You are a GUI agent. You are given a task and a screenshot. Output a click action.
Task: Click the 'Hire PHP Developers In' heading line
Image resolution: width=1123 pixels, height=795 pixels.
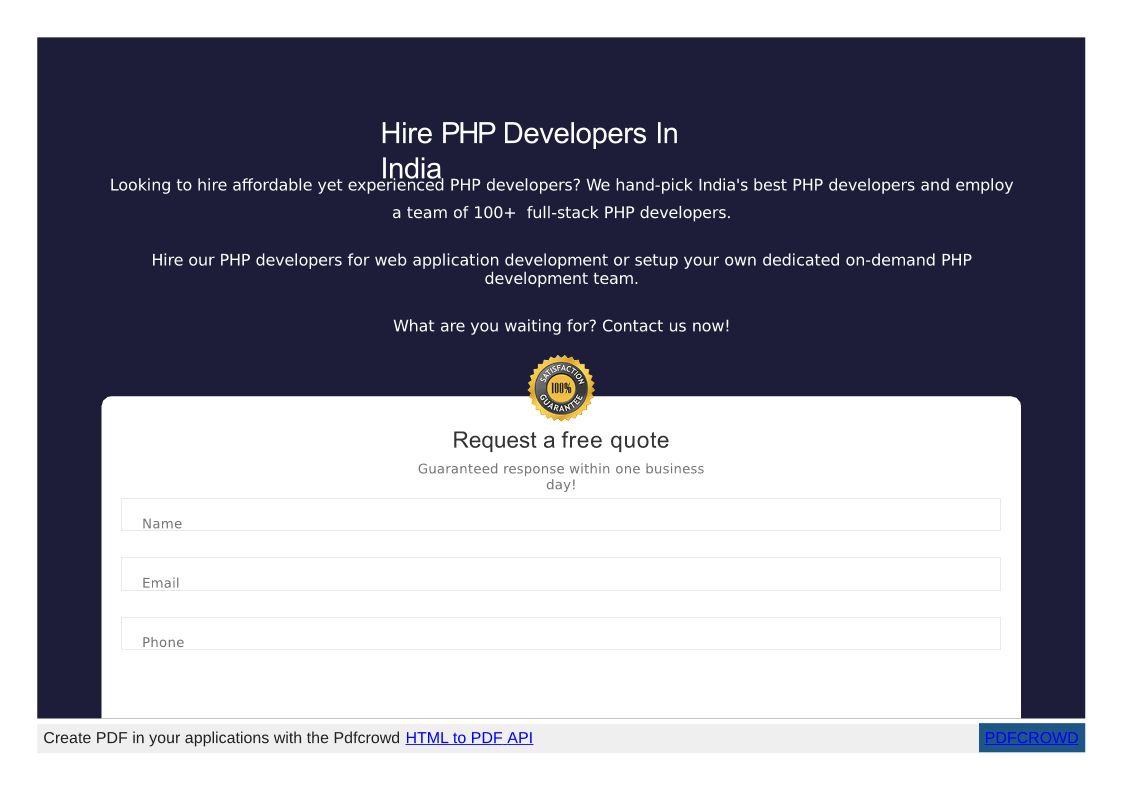click(529, 134)
